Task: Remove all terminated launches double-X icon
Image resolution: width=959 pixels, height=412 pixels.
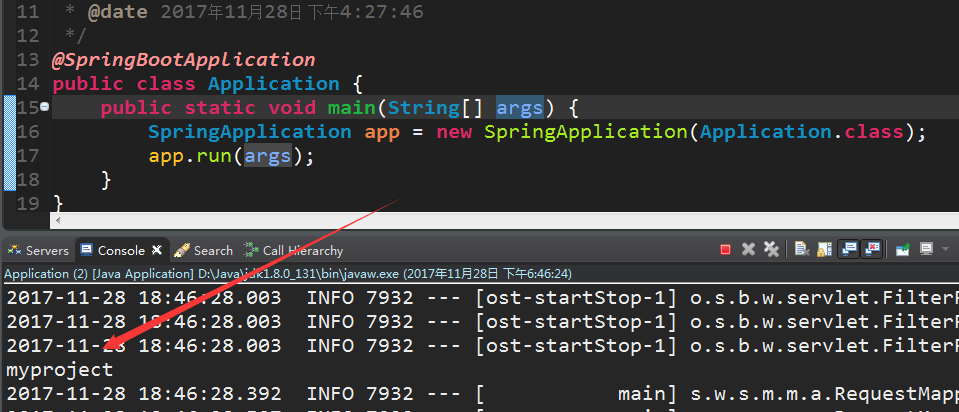Action: click(x=771, y=249)
